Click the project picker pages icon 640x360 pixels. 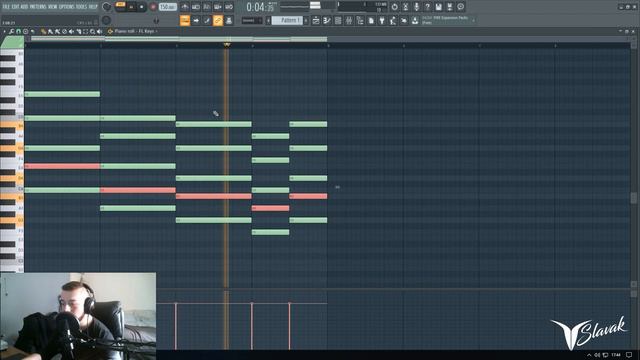pyautogui.click(x=371, y=20)
